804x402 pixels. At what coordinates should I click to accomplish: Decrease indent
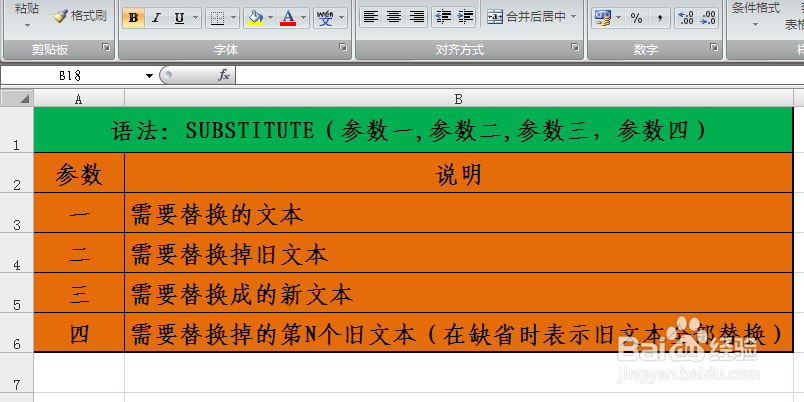point(443,17)
